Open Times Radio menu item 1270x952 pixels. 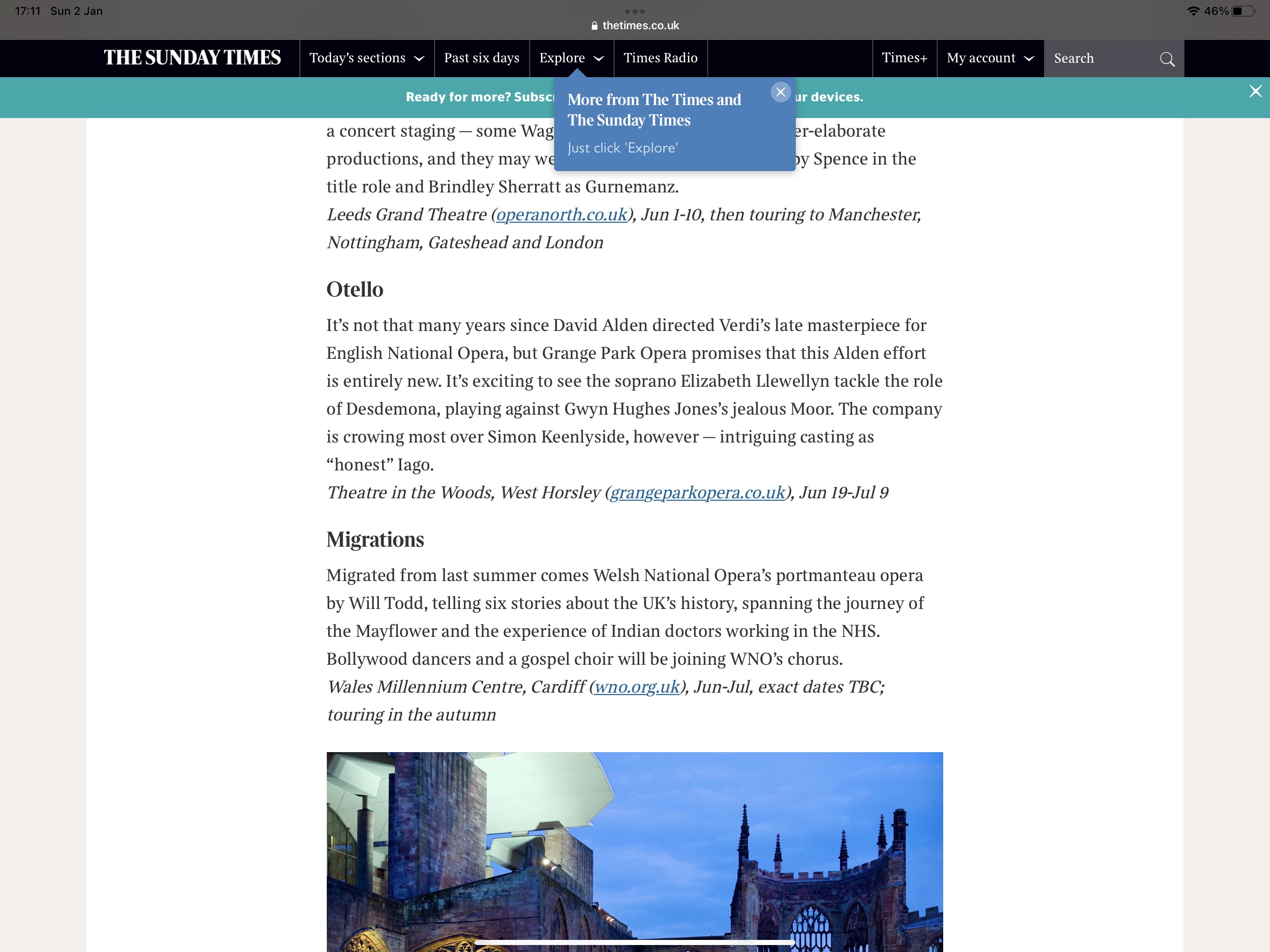[660, 58]
